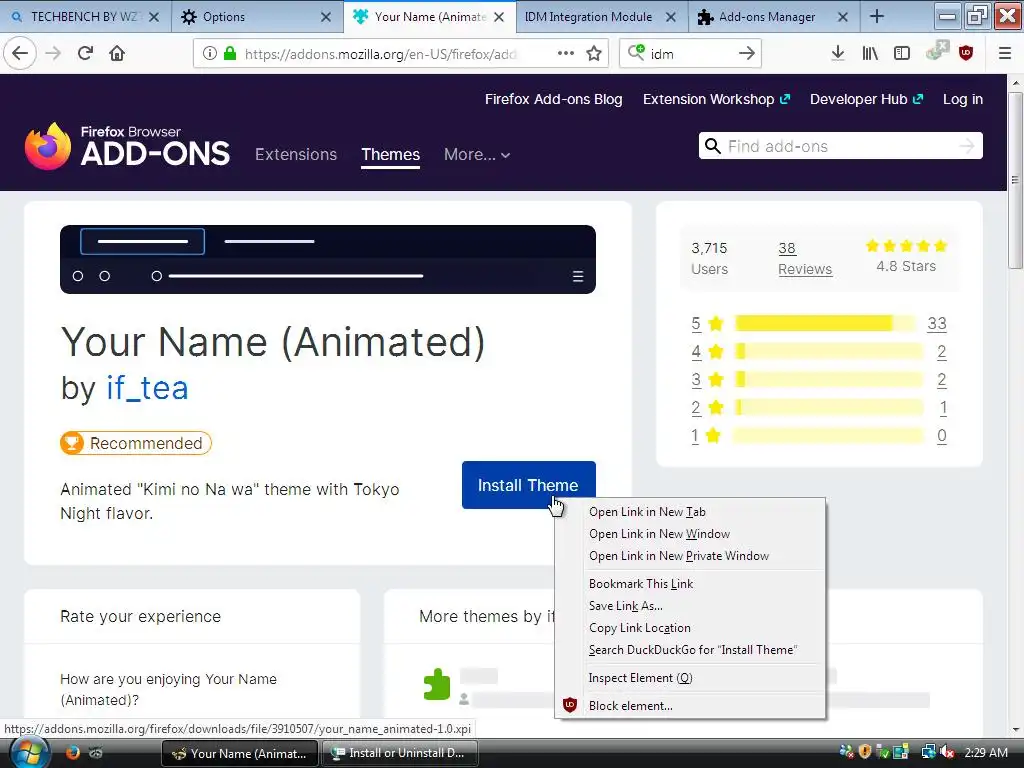
Task: Click the Firefox Add-ons logo
Action: (127, 146)
